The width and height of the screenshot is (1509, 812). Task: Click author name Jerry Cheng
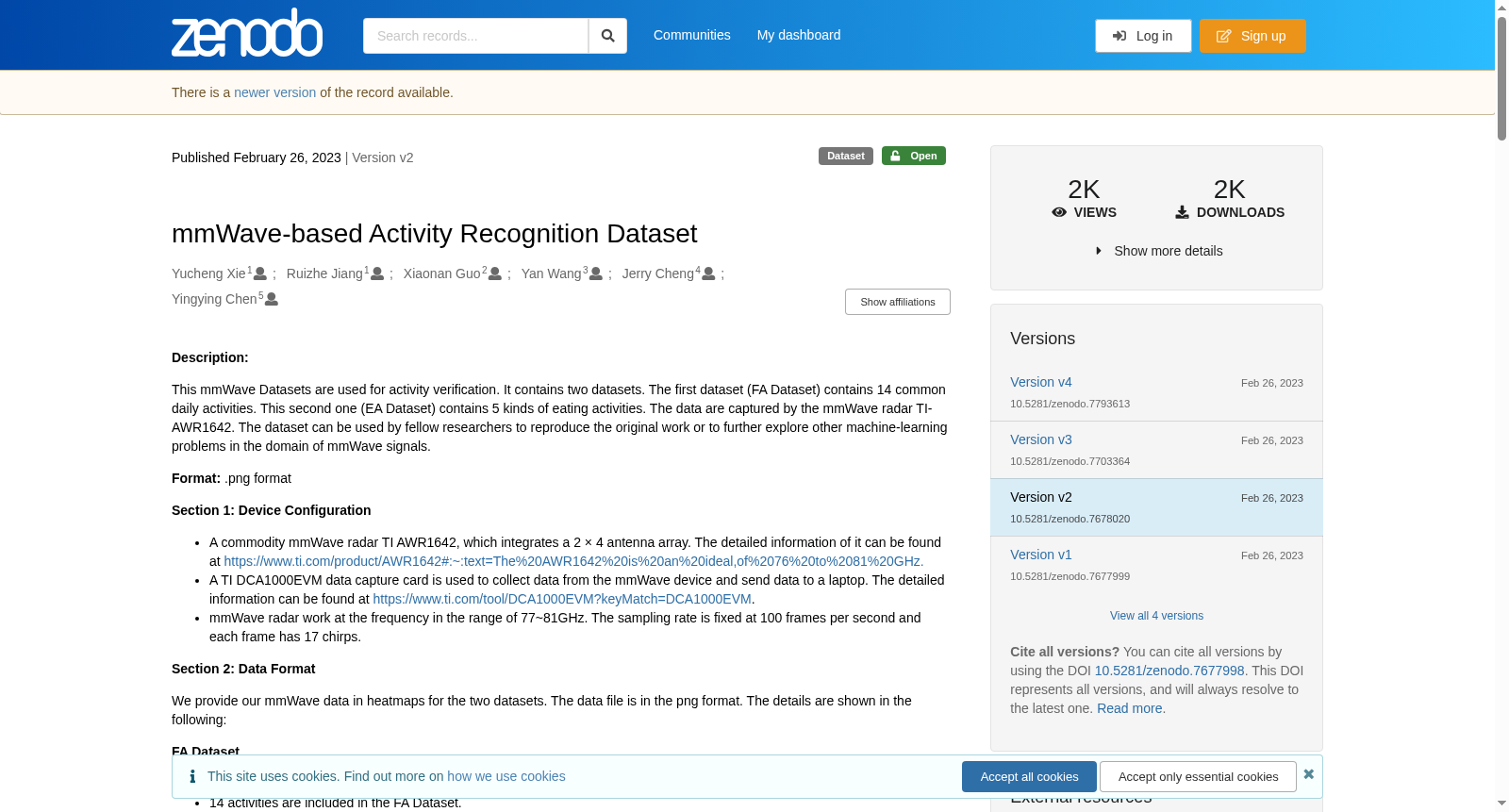pos(658,273)
